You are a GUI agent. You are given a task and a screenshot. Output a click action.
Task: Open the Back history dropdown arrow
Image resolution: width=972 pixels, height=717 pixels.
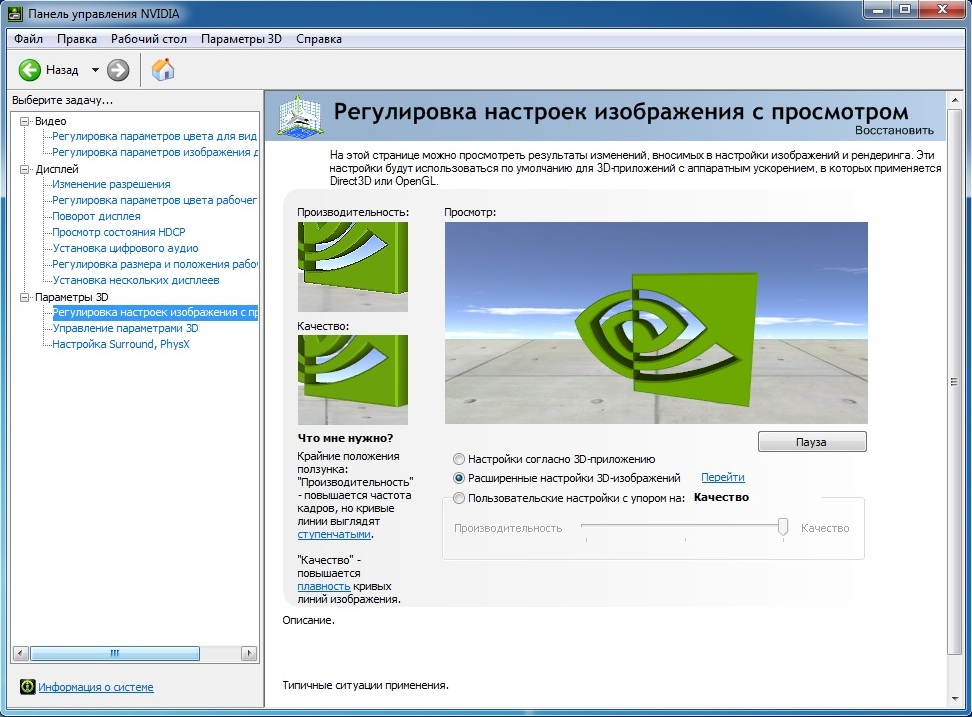(x=95, y=70)
